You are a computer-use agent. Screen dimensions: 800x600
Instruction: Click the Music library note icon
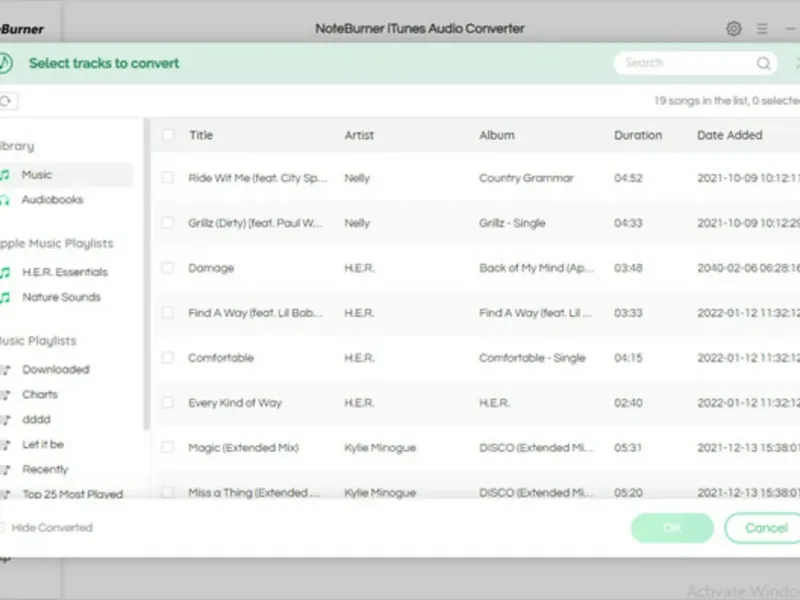coord(5,175)
